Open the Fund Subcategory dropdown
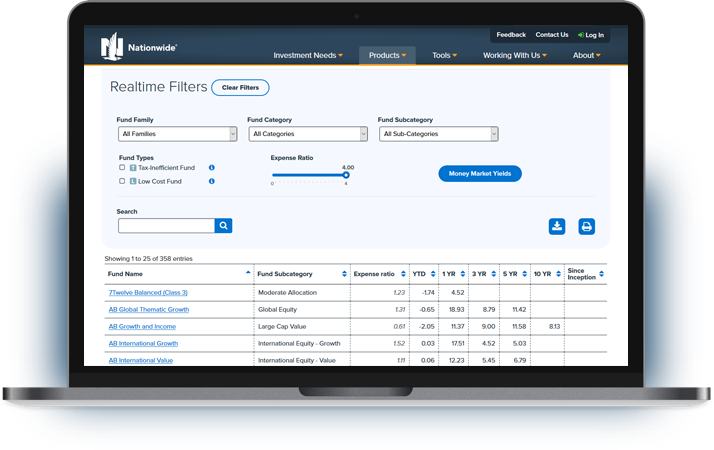This screenshot has height=450, width=714. [x=438, y=134]
